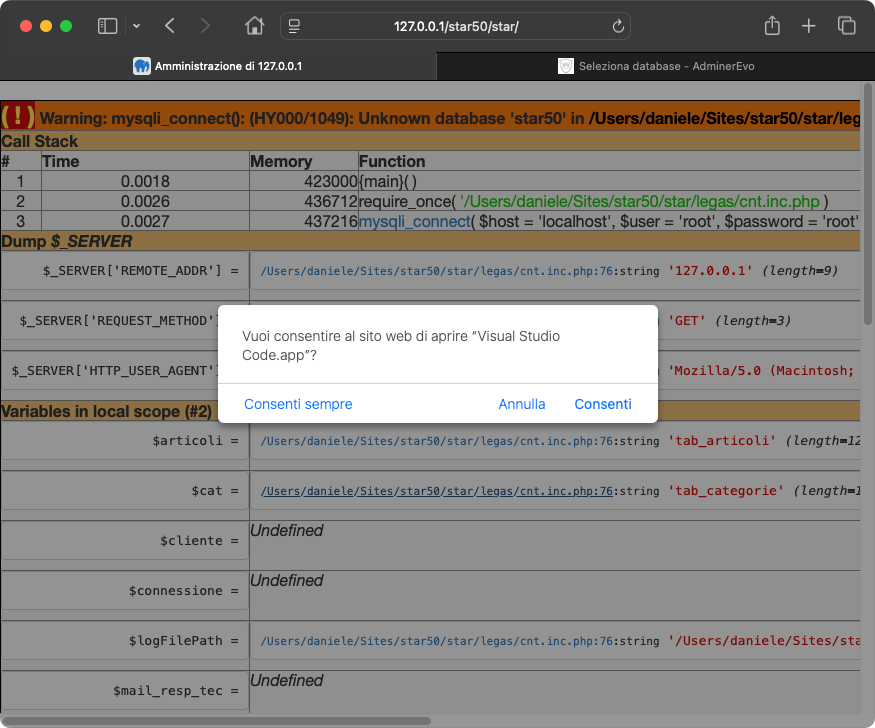The width and height of the screenshot is (875, 728).
Task: Reload the page with the refresh icon
Action: (x=618, y=26)
